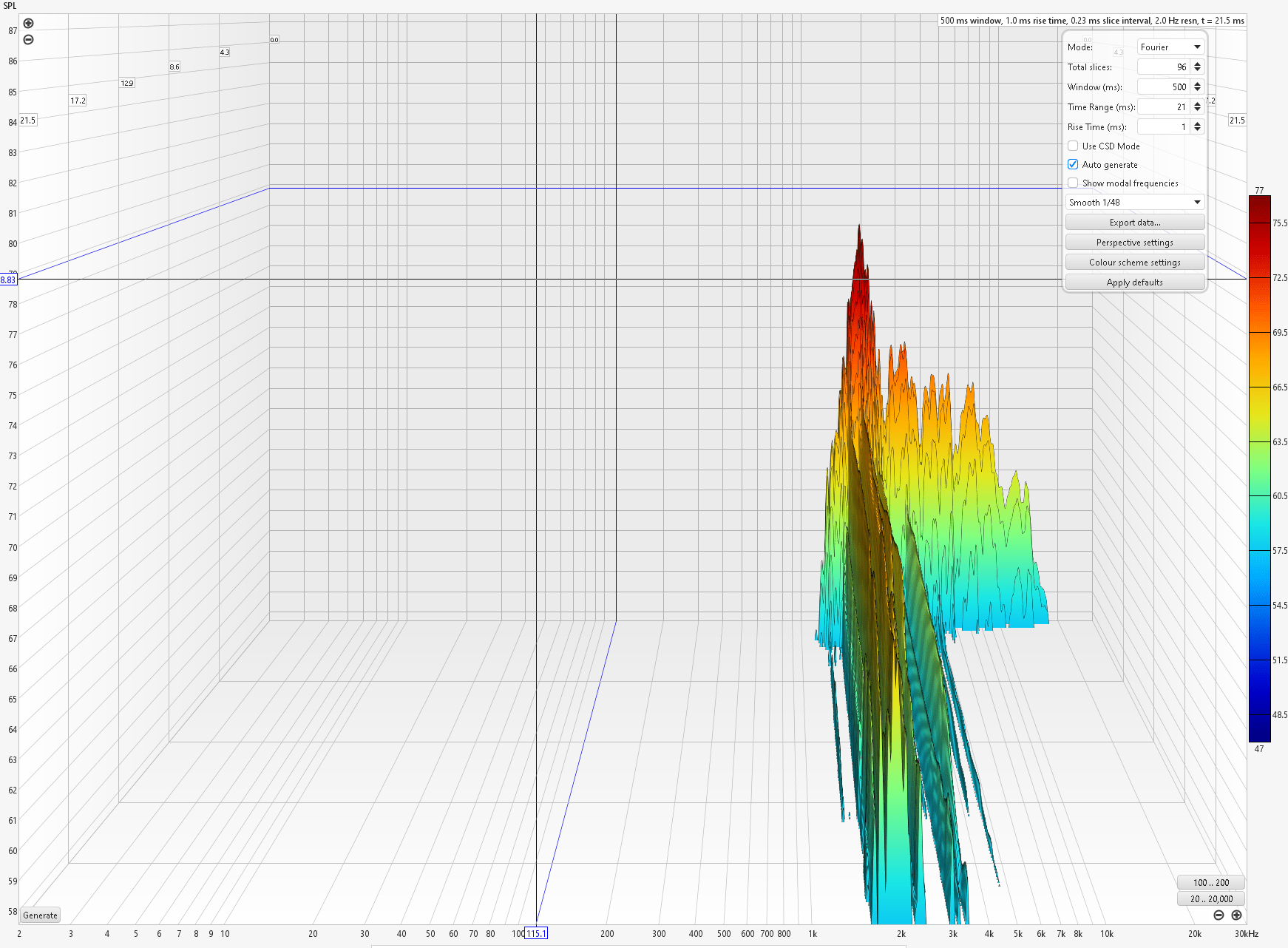Decrease the Rise Time (ms) value
Viewport: 1288px width, 948px height.
(x=1197, y=130)
